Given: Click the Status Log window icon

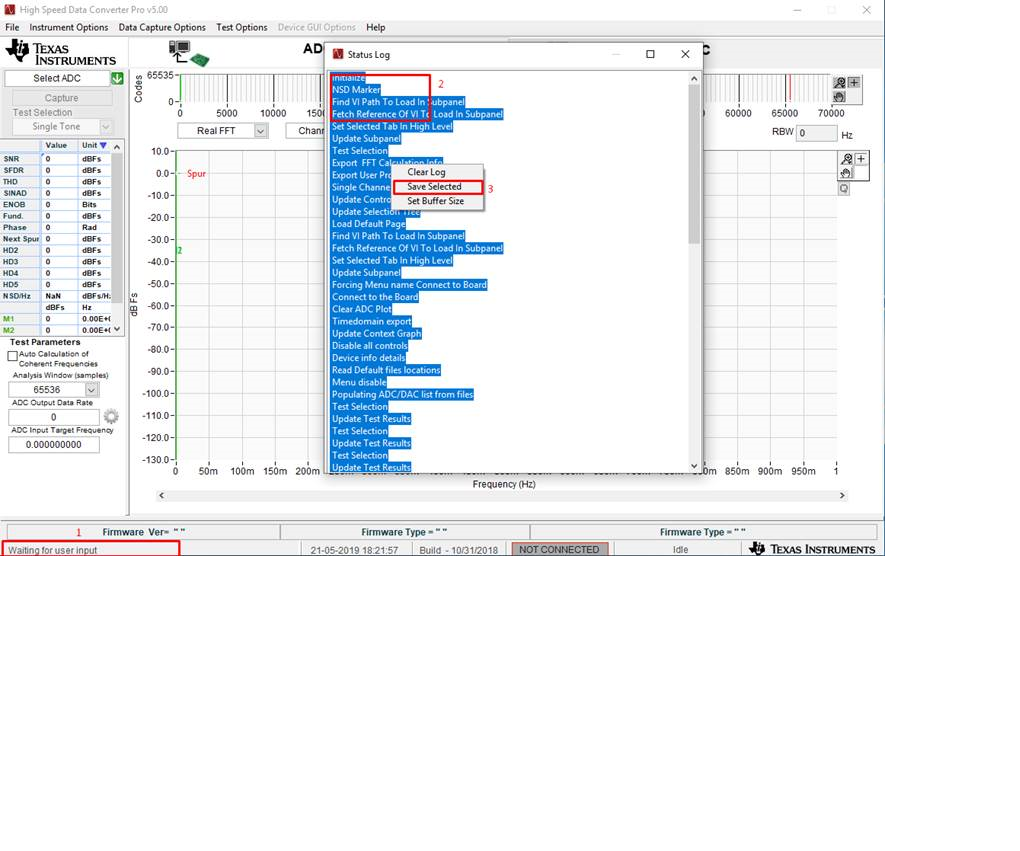Looking at the screenshot, I should pos(338,54).
